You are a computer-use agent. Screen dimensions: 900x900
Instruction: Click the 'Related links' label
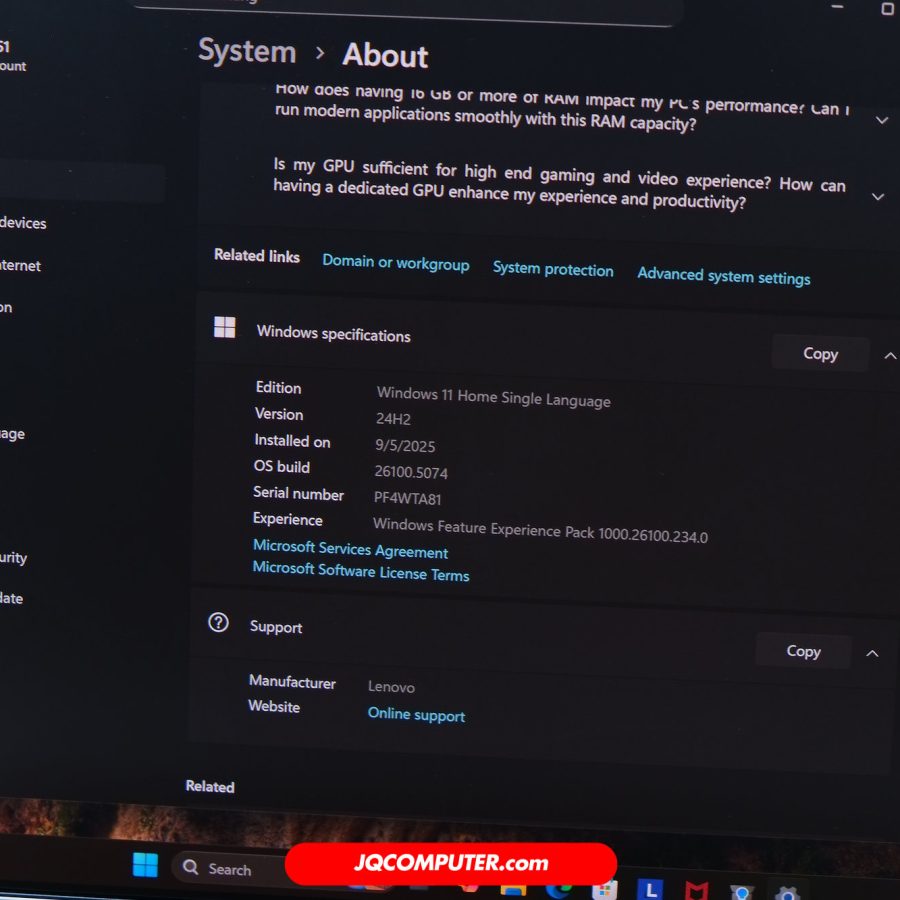click(257, 255)
